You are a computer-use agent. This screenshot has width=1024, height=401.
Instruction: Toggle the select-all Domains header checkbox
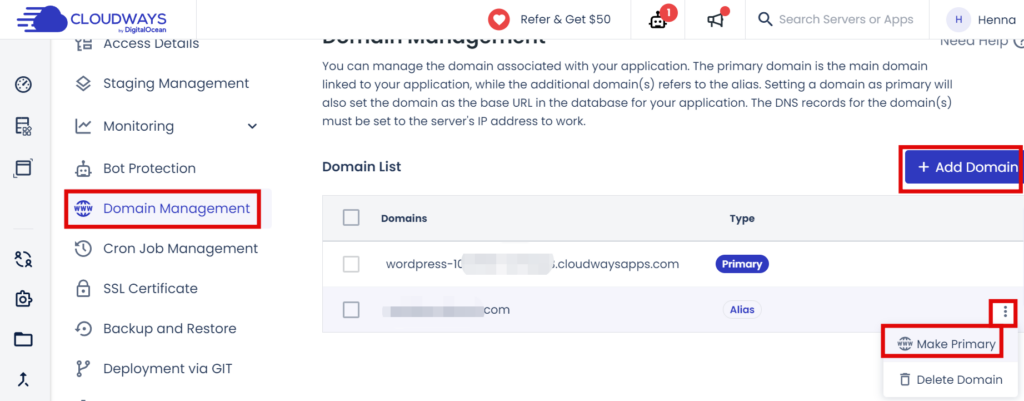pyautogui.click(x=351, y=218)
